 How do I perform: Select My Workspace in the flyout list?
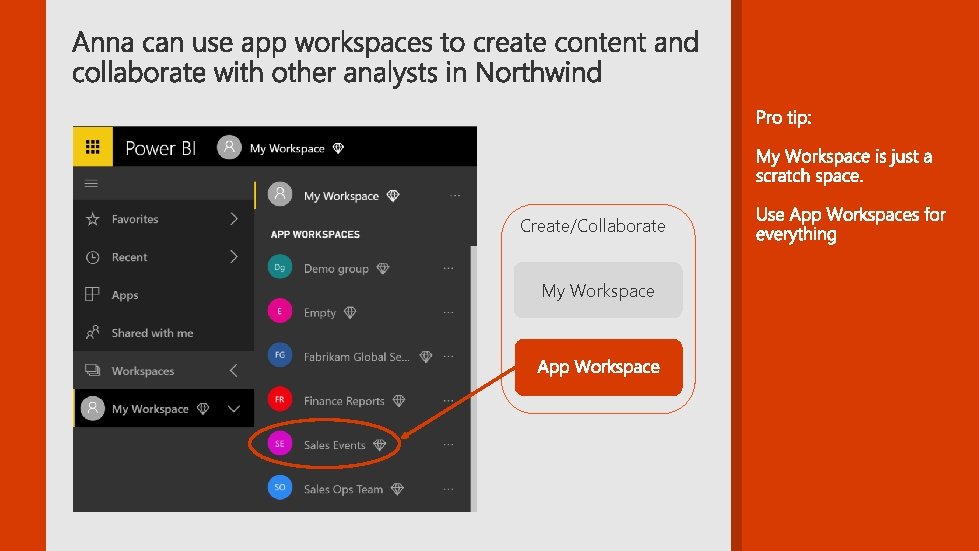pyautogui.click(x=362, y=195)
